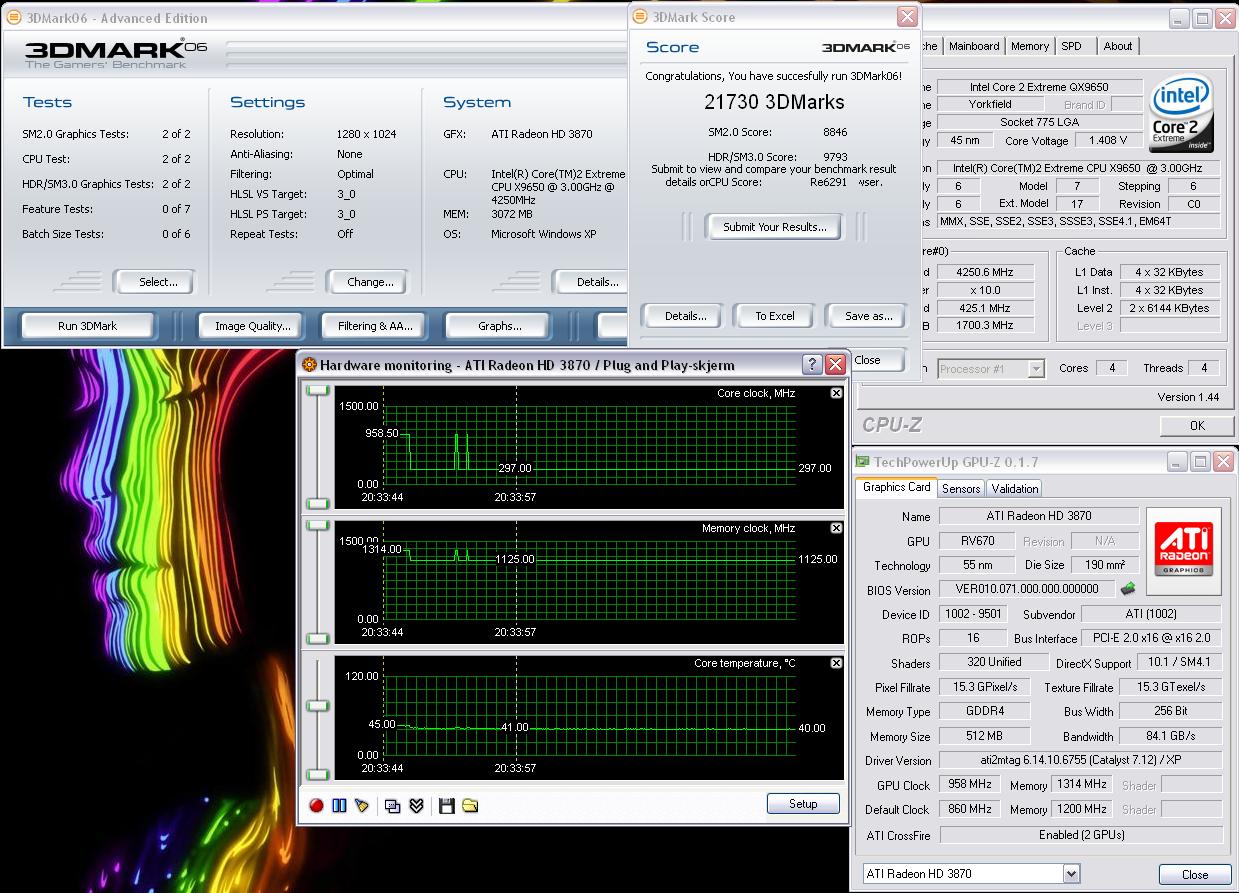Click the gear icon in the Hardware monitoring title bar
The image size is (1239, 893).
pyautogui.click(x=310, y=365)
